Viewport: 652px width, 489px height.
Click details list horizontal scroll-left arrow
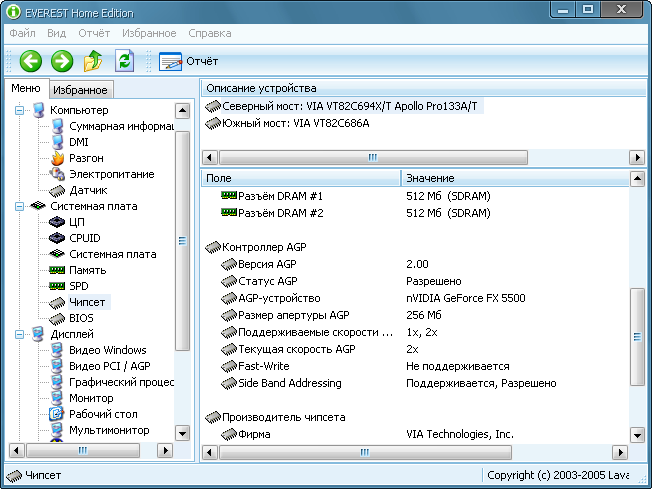click(x=209, y=452)
